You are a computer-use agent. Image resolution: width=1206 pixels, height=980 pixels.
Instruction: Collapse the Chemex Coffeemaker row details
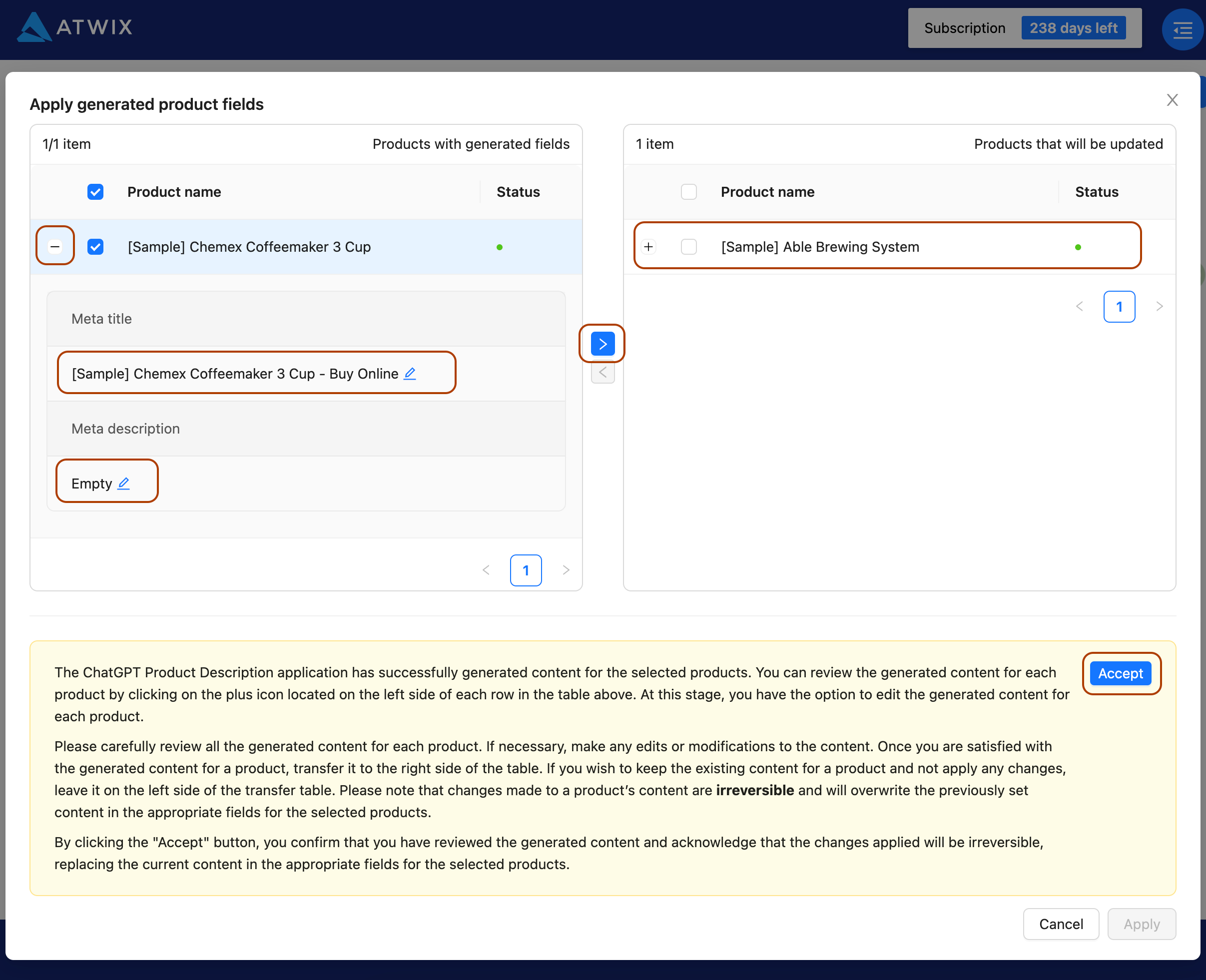click(x=55, y=247)
